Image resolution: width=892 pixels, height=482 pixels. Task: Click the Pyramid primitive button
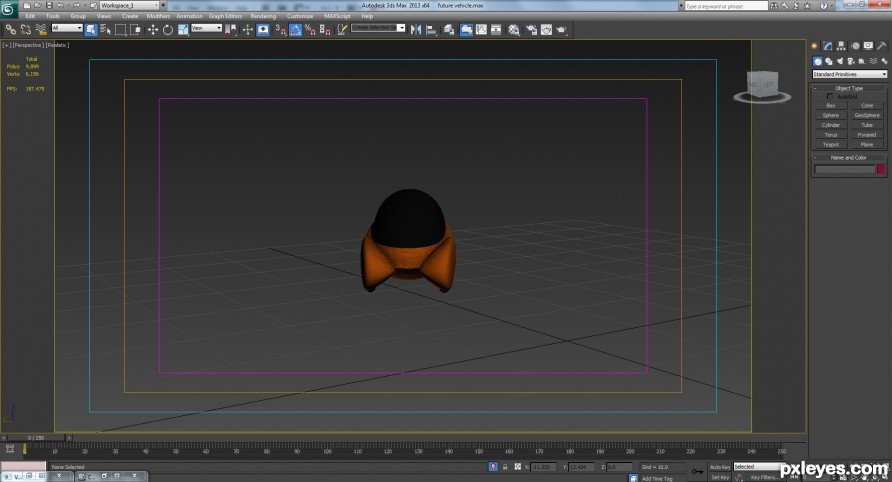pyautogui.click(x=867, y=135)
